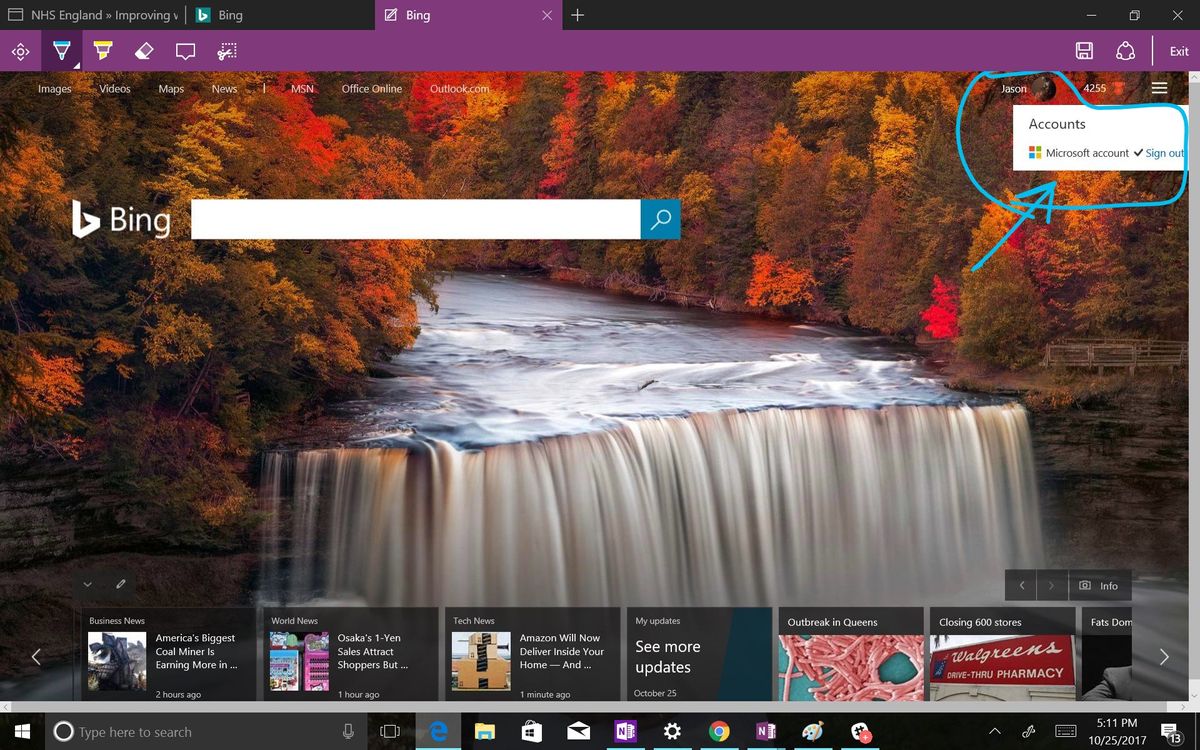Edit news interests with pencil icon

tap(120, 584)
